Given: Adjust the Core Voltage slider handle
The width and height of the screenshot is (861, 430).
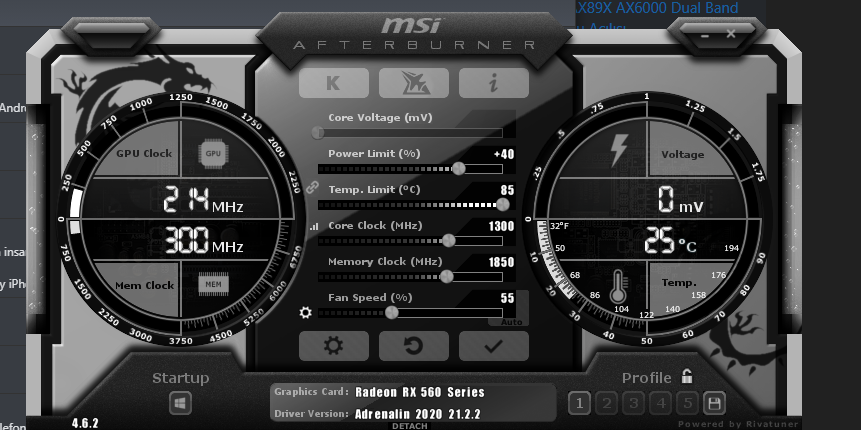Looking at the screenshot, I should [318, 132].
